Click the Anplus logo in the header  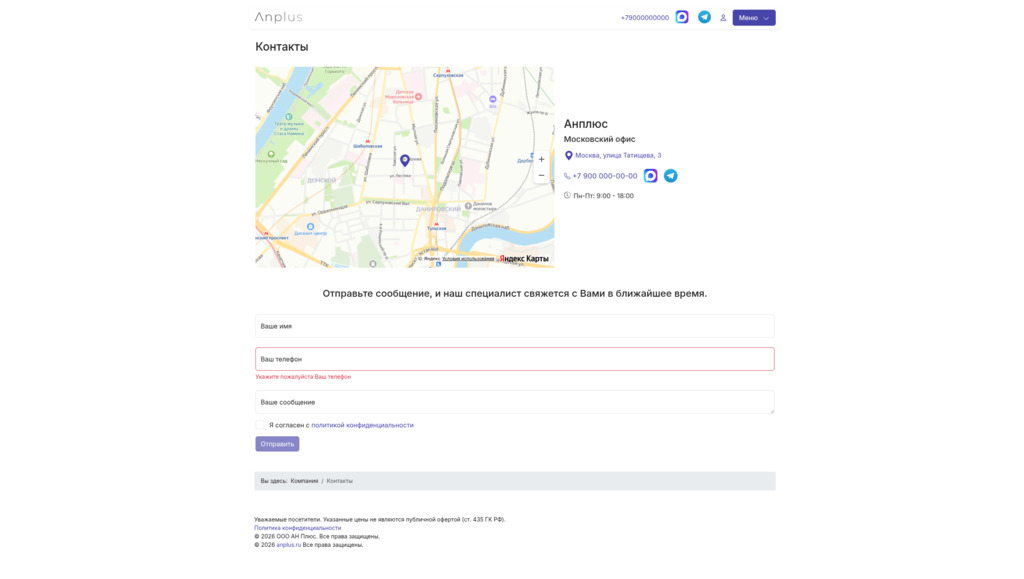tap(278, 17)
